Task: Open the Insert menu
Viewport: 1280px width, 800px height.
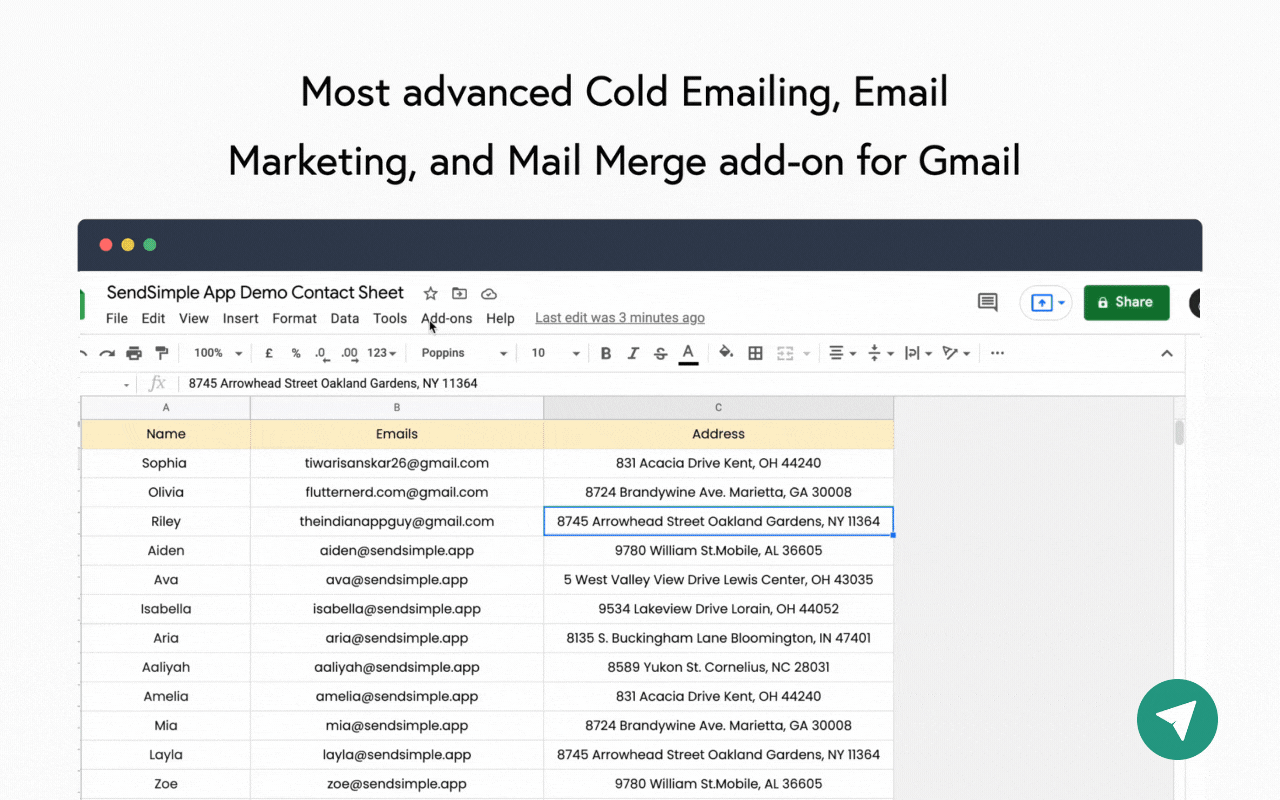Action: click(x=241, y=318)
